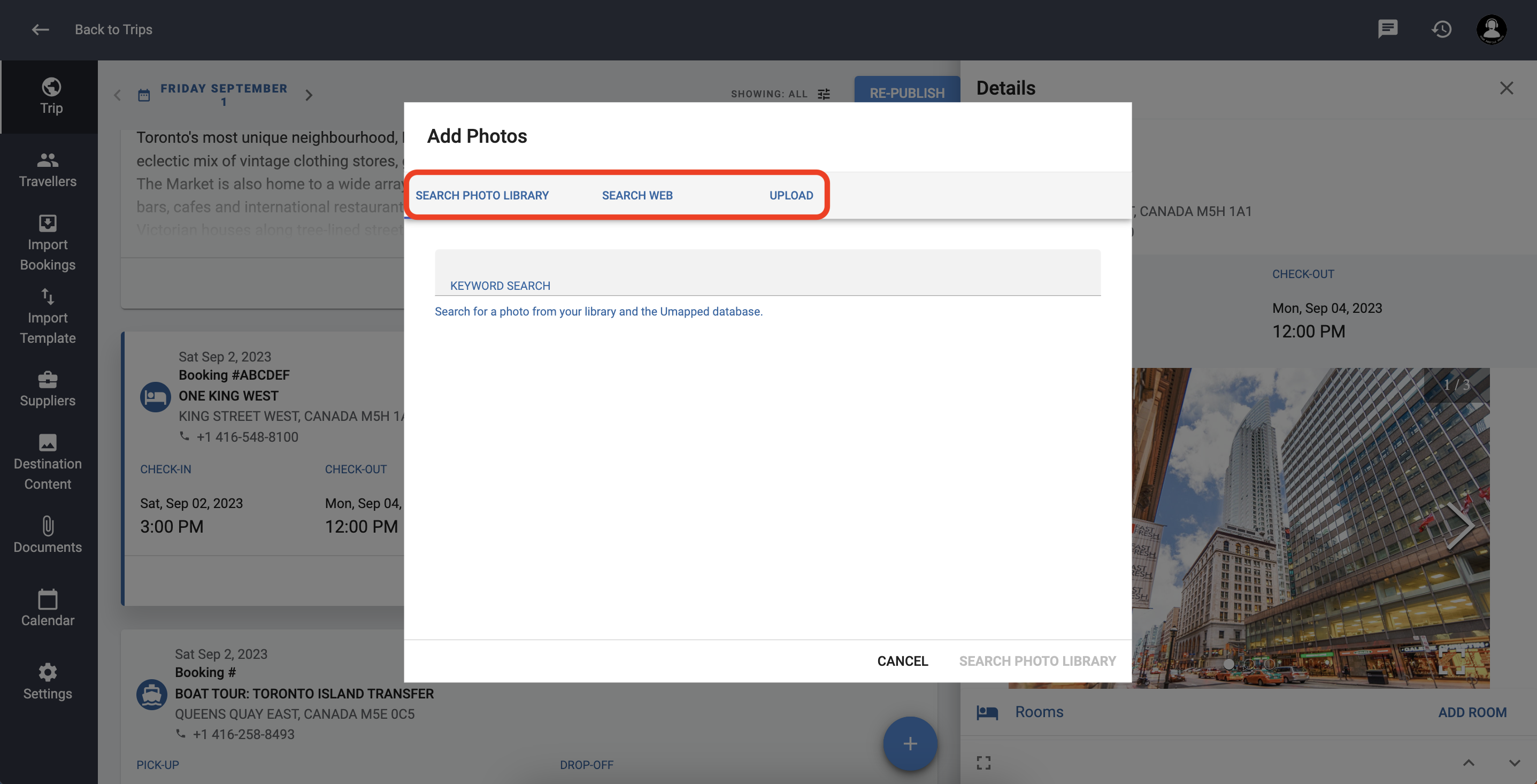Open date picker Friday September 1
This screenshot has width=1537, height=784.
[x=224, y=95]
